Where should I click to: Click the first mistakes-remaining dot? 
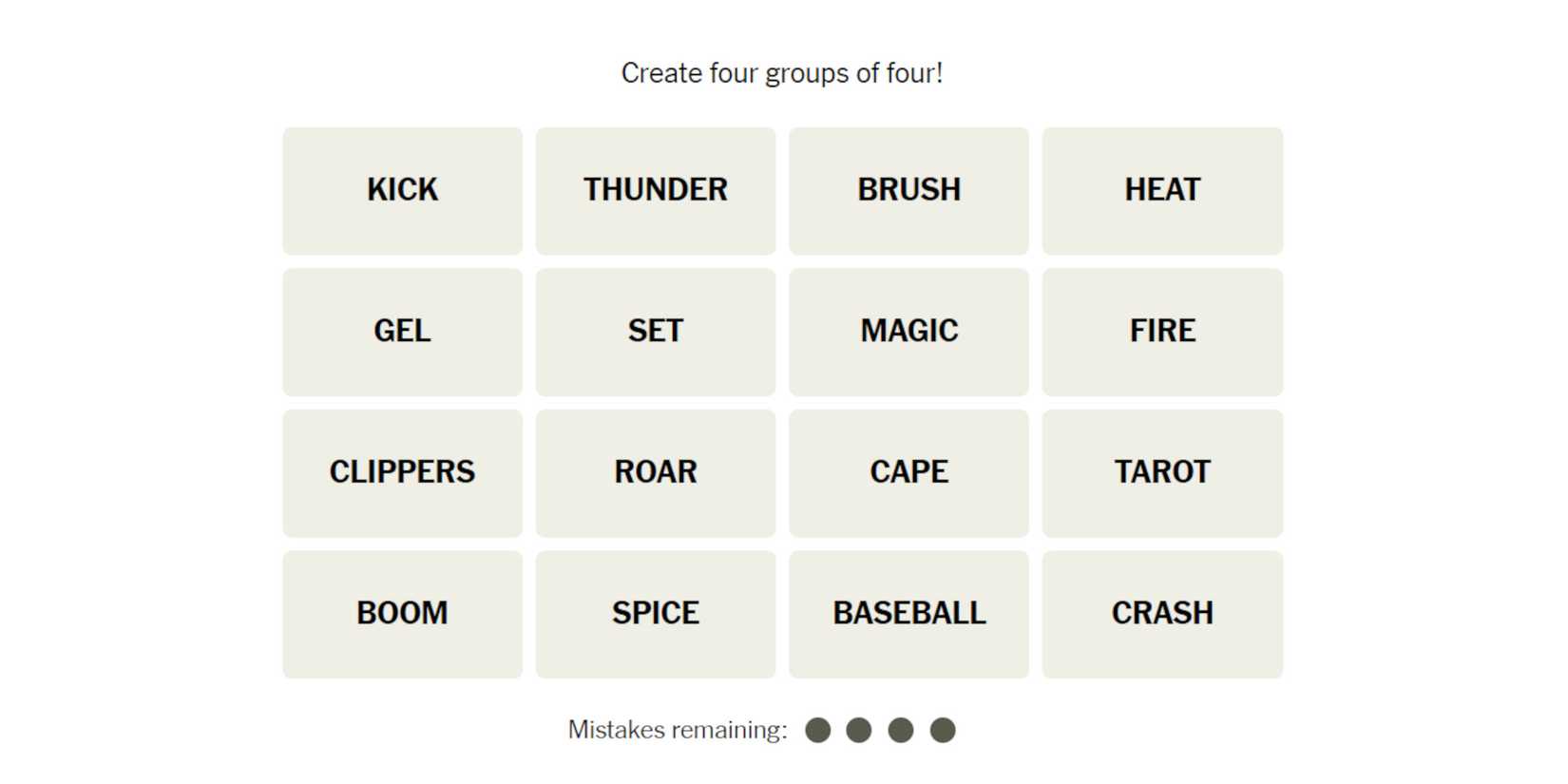[817, 730]
